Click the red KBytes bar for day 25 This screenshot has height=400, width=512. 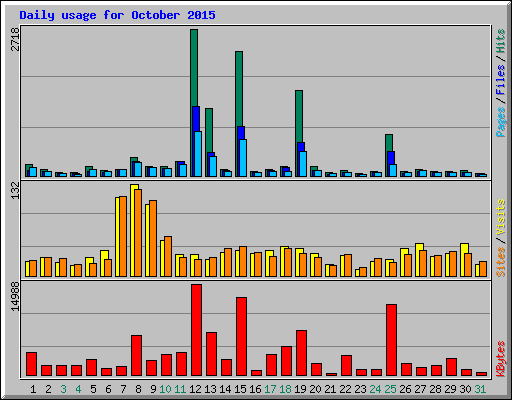point(391,340)
